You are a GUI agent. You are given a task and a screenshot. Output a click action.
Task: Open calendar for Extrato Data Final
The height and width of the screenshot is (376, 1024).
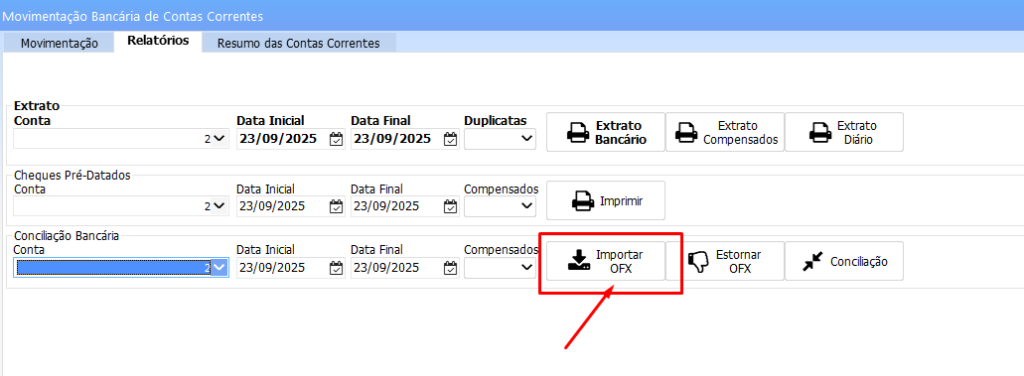point(450,138)
